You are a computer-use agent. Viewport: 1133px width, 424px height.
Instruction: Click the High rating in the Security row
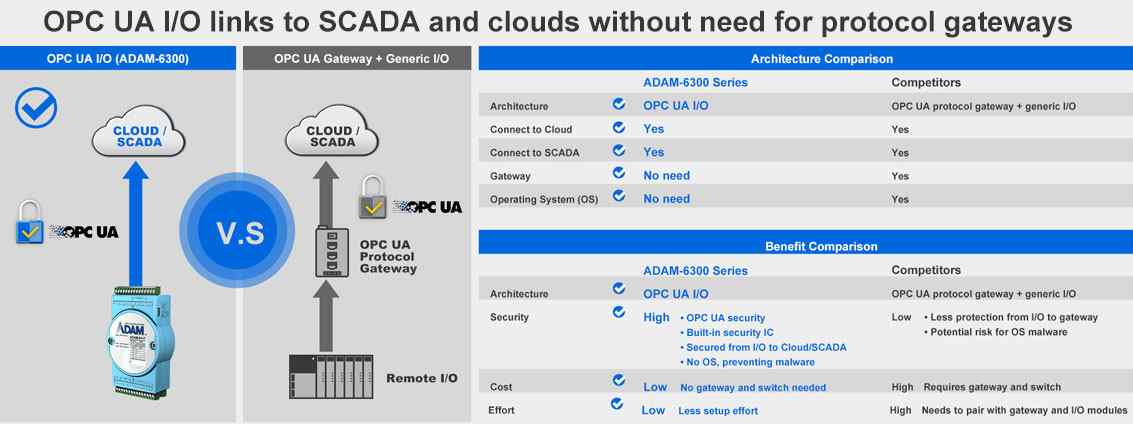(656, 316)
